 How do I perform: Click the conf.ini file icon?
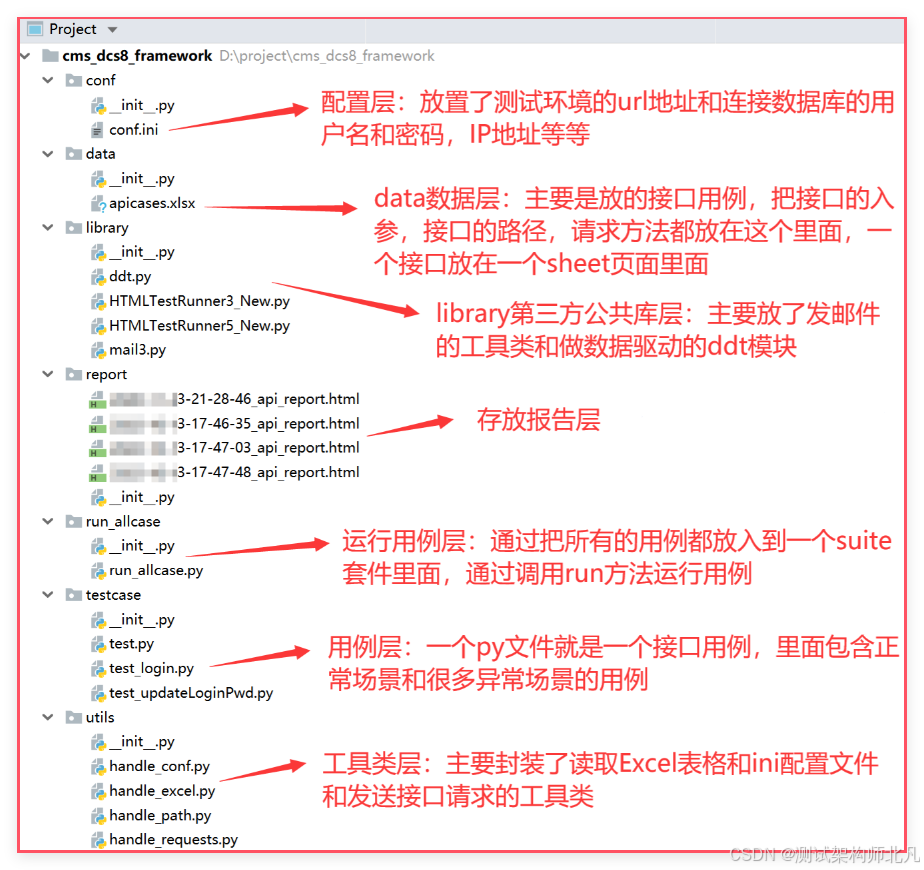(98, 130)
